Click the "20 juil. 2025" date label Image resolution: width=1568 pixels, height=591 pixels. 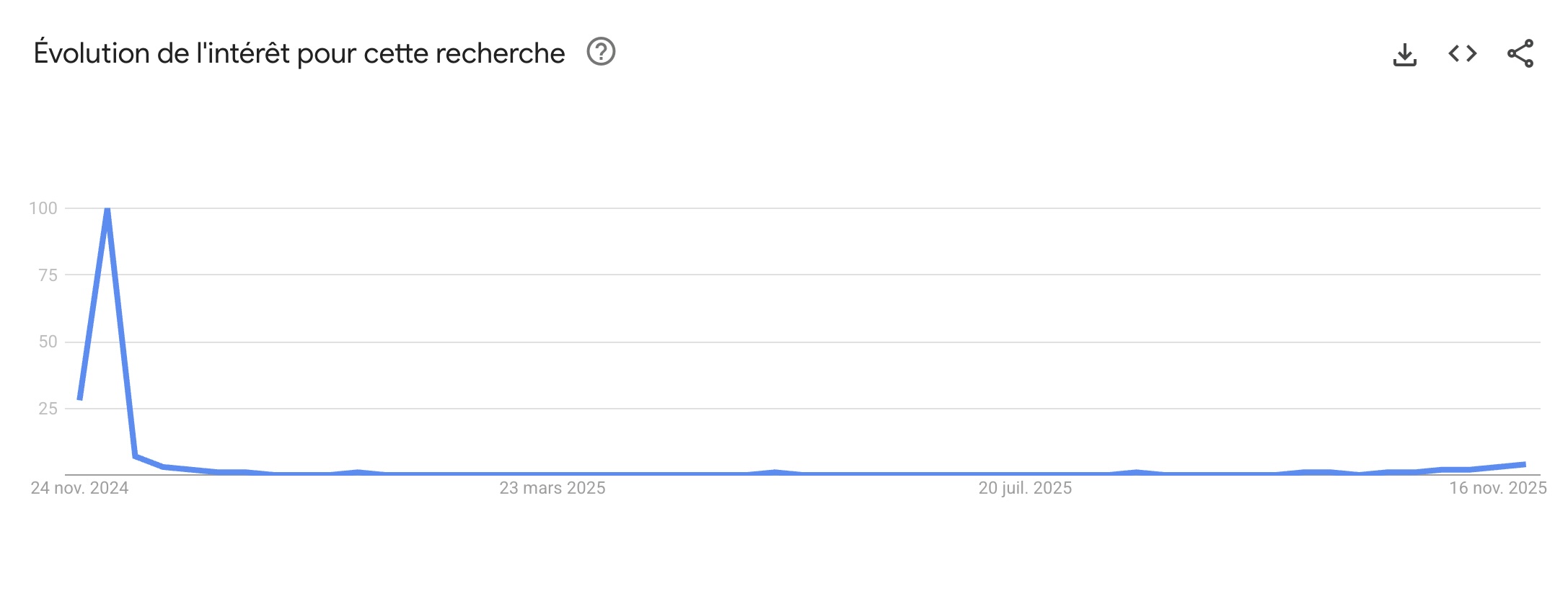1025,488
